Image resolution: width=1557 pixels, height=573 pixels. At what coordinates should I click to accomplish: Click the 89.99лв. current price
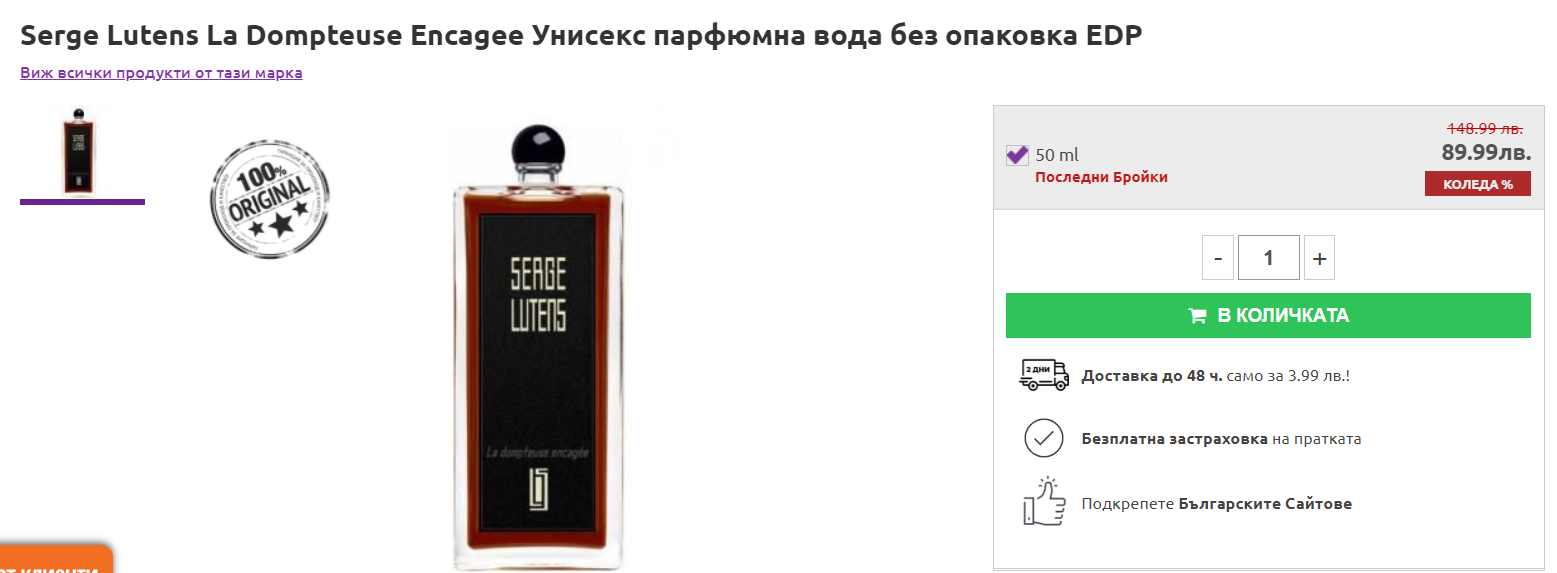1486,152
